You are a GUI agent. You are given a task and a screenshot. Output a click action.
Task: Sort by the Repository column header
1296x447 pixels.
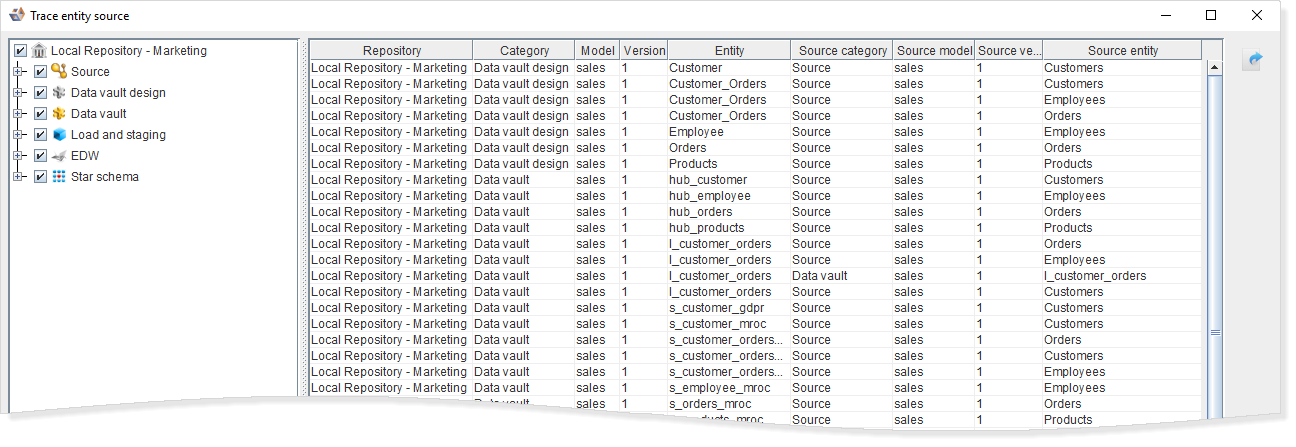391,51
